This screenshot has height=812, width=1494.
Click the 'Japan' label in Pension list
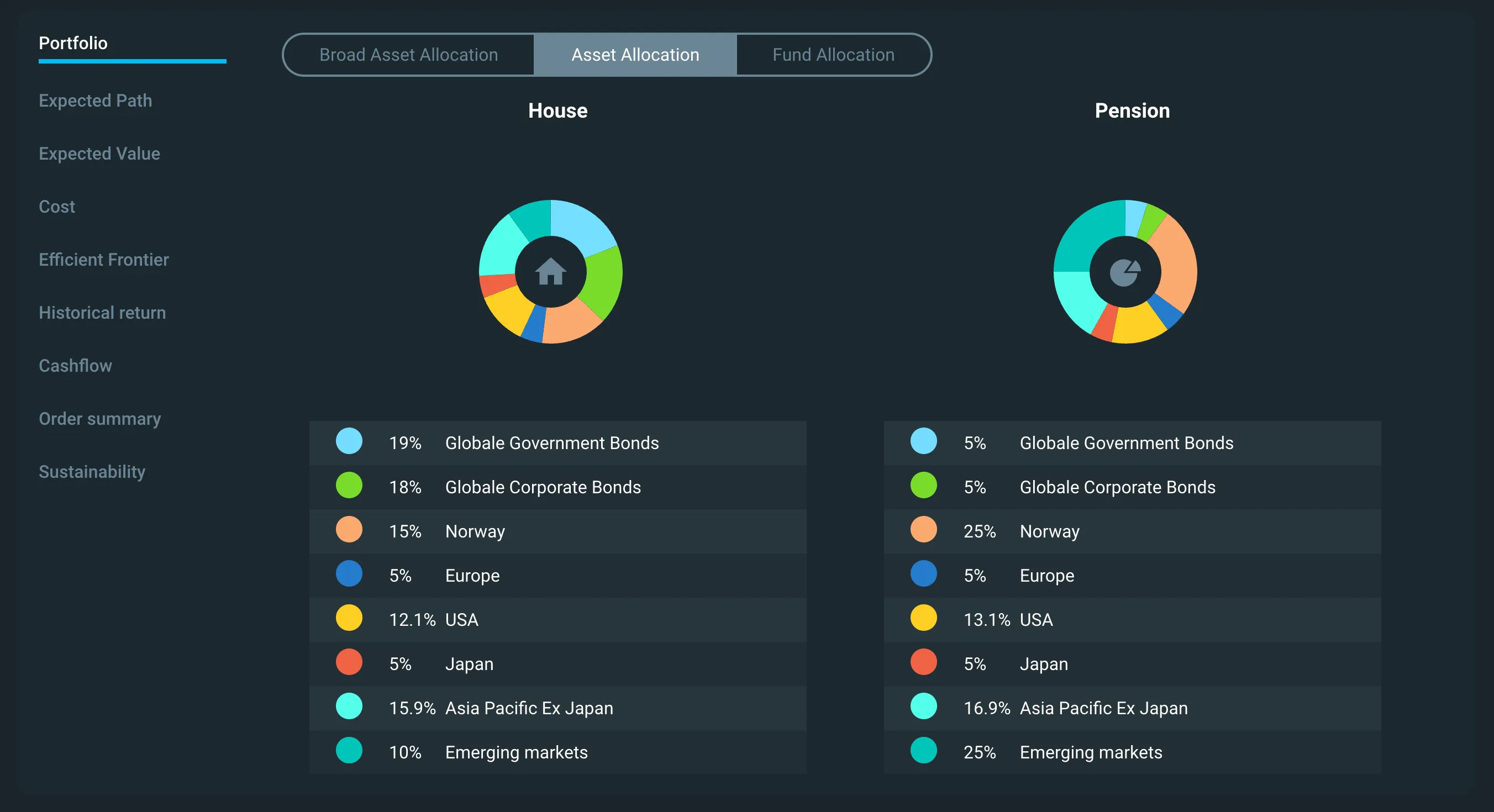click(1044, 663)
